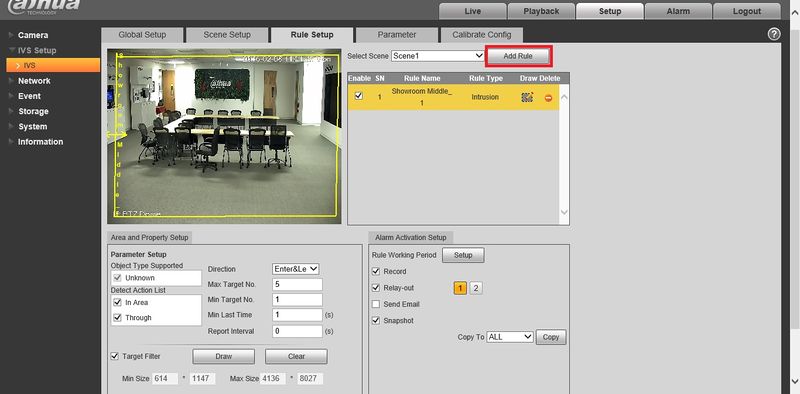Click the Max Target No. input field

(297, 284)
